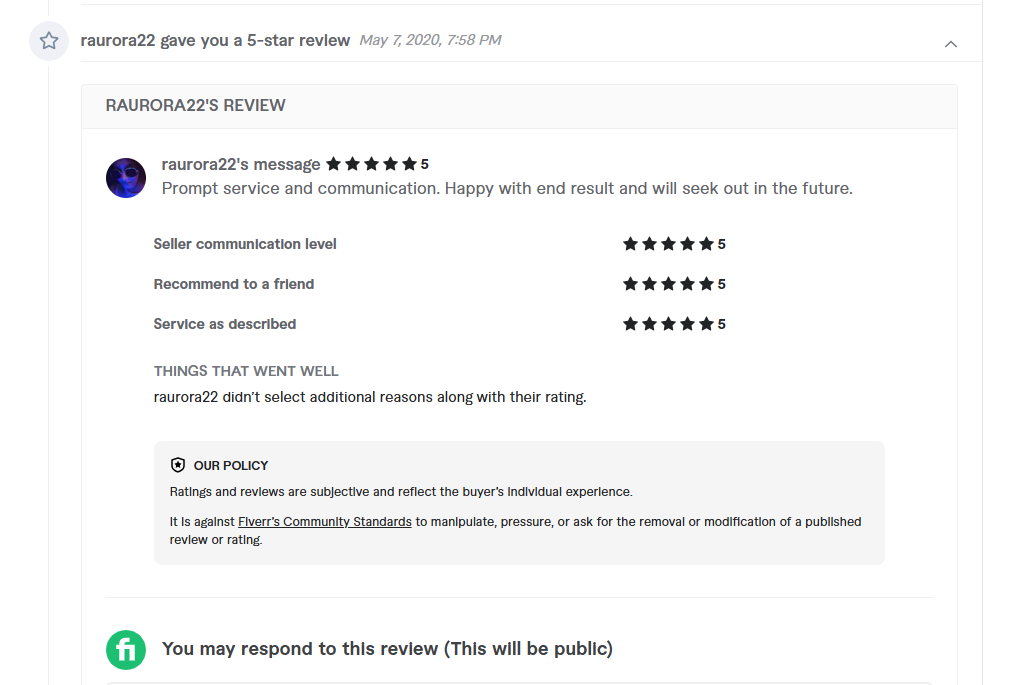Click the raurora22 gave you a 5-star review title

[215, 41]
